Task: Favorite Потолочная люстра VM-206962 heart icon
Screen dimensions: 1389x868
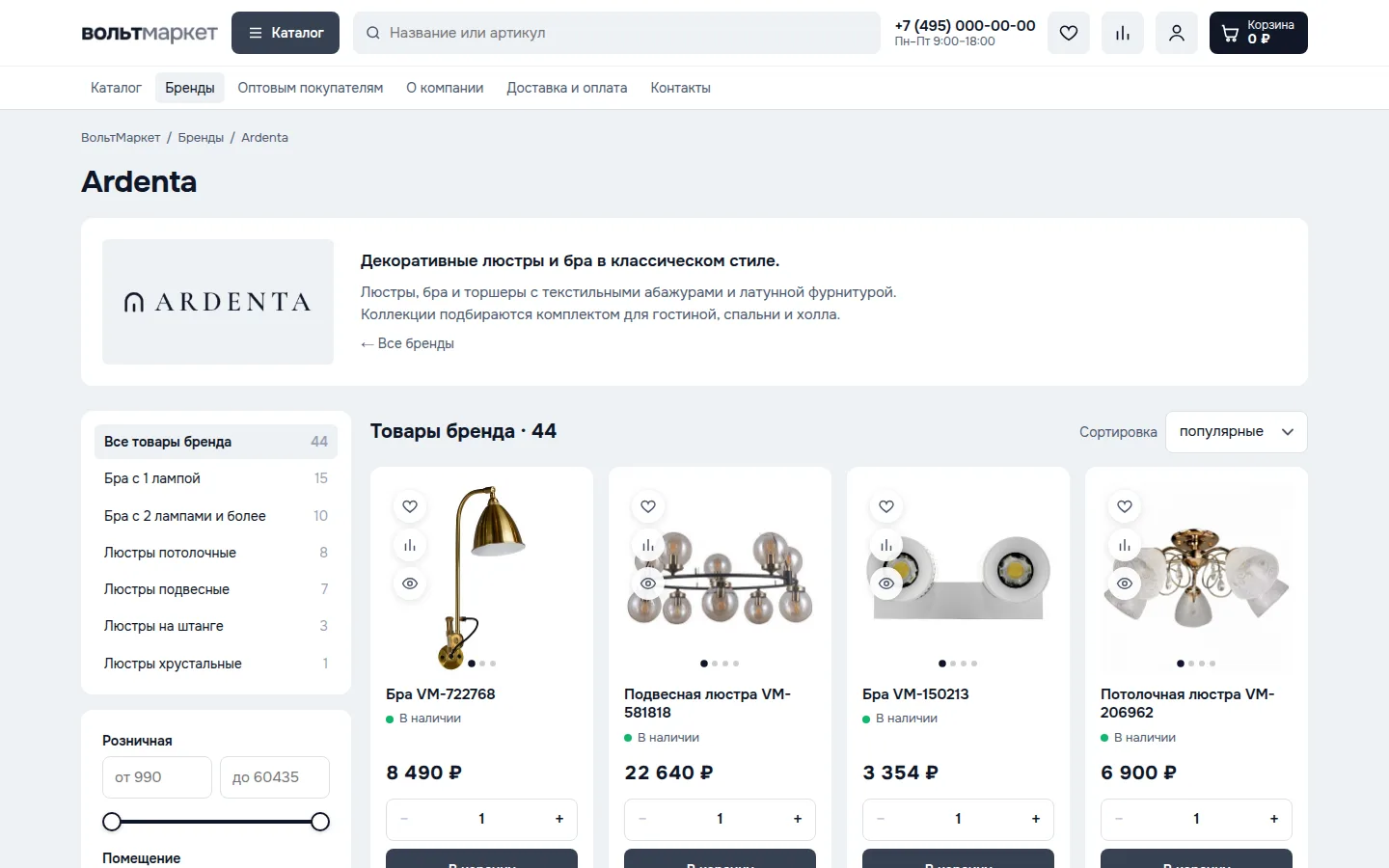Action: [x=1125, y=506]
